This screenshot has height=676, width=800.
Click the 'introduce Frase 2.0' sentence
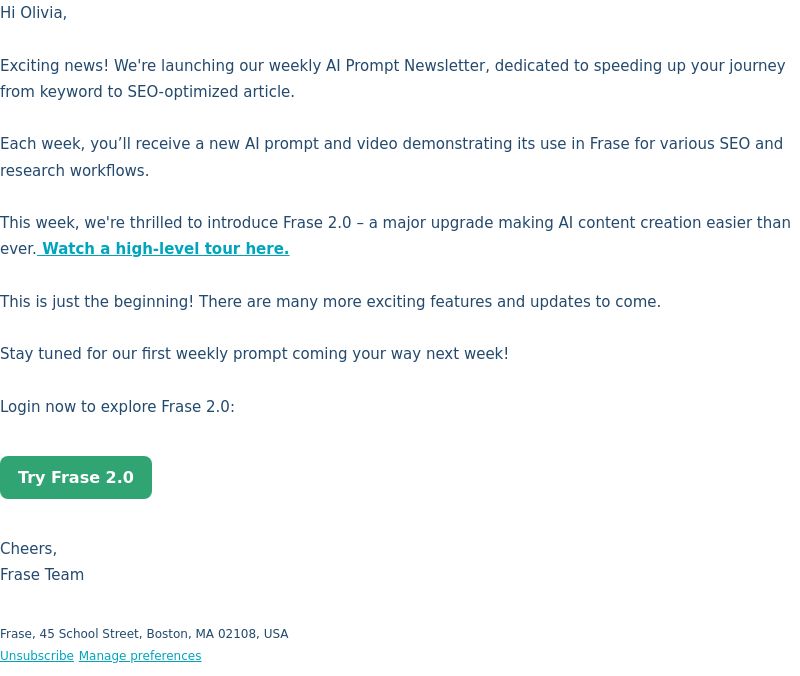[279, 223]
